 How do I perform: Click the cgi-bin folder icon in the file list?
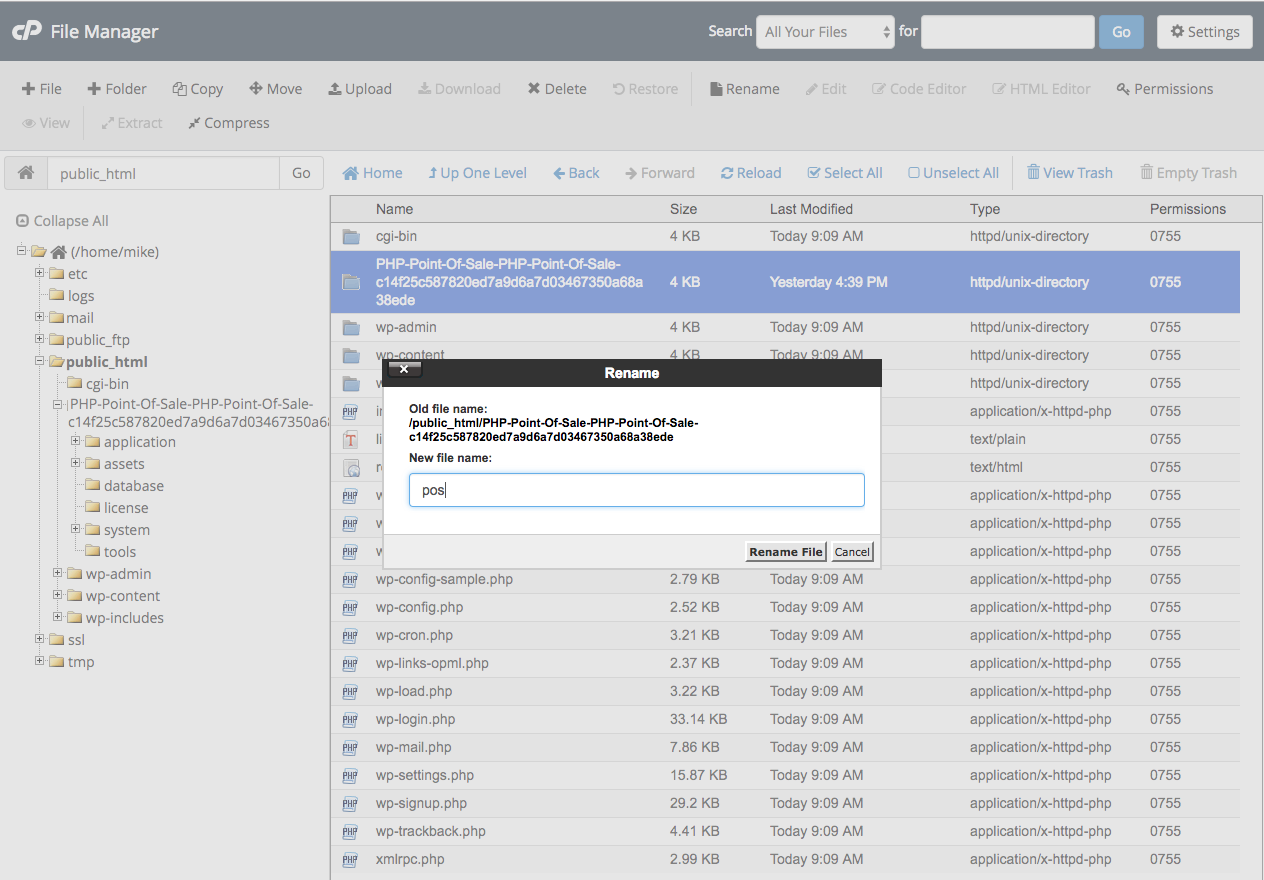pyautogui.click(x=351, y=237)
